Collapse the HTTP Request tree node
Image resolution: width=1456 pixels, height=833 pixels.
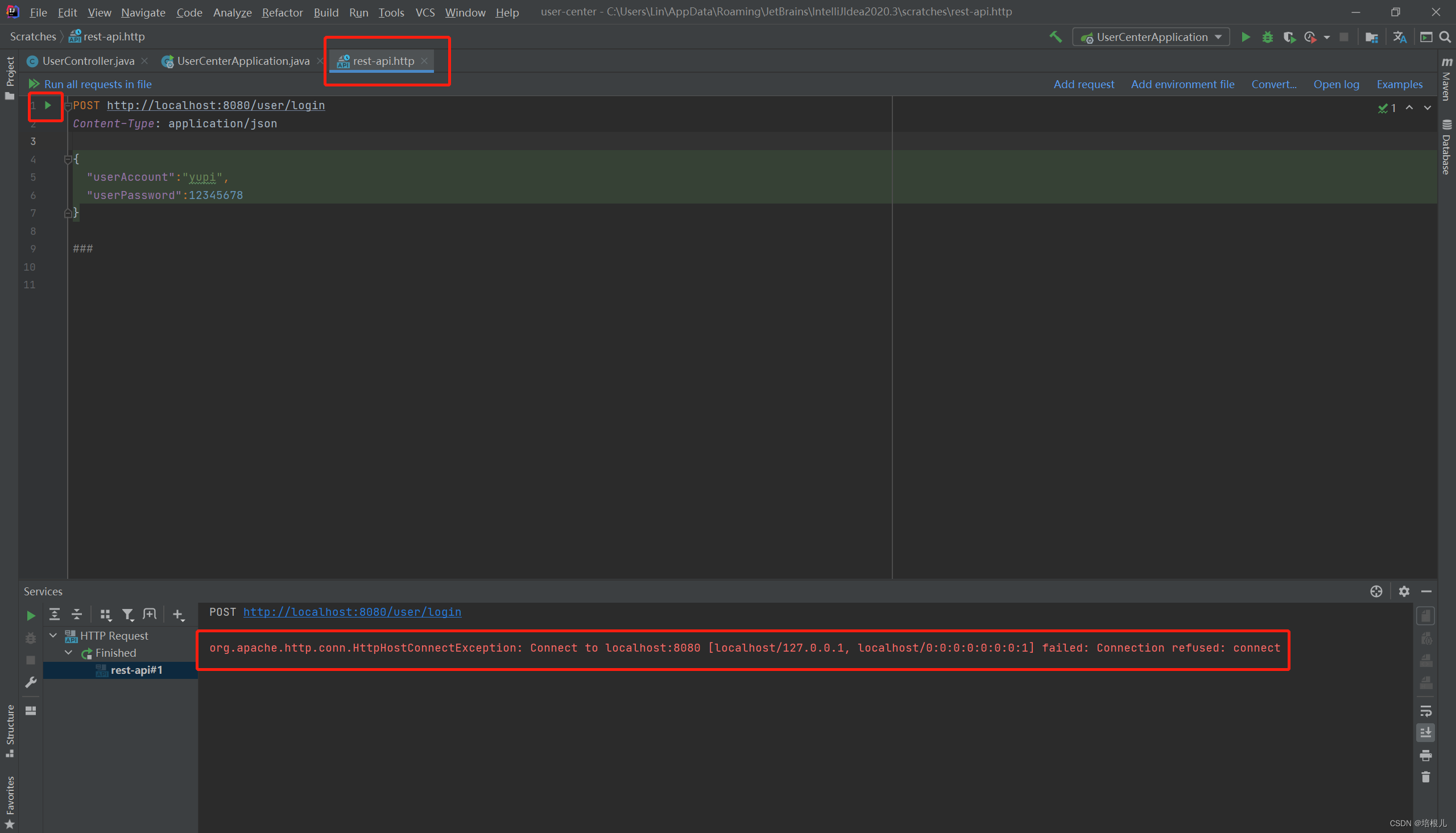[53, 635]
